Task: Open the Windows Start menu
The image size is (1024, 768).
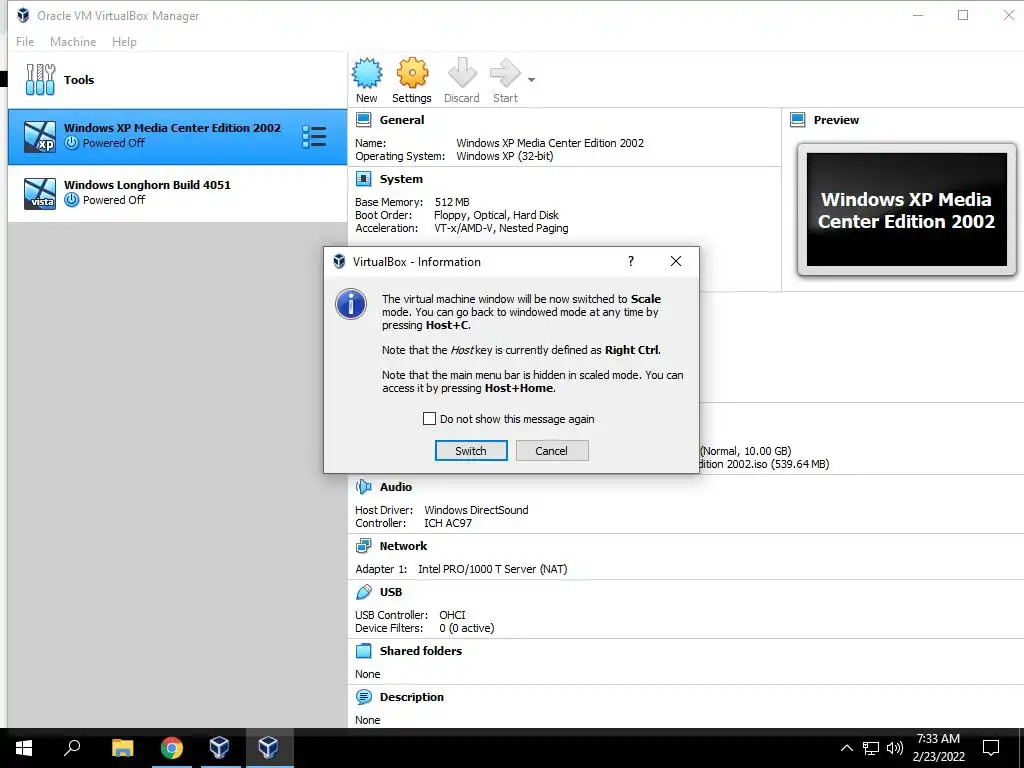Action: (x=24, y=748)
